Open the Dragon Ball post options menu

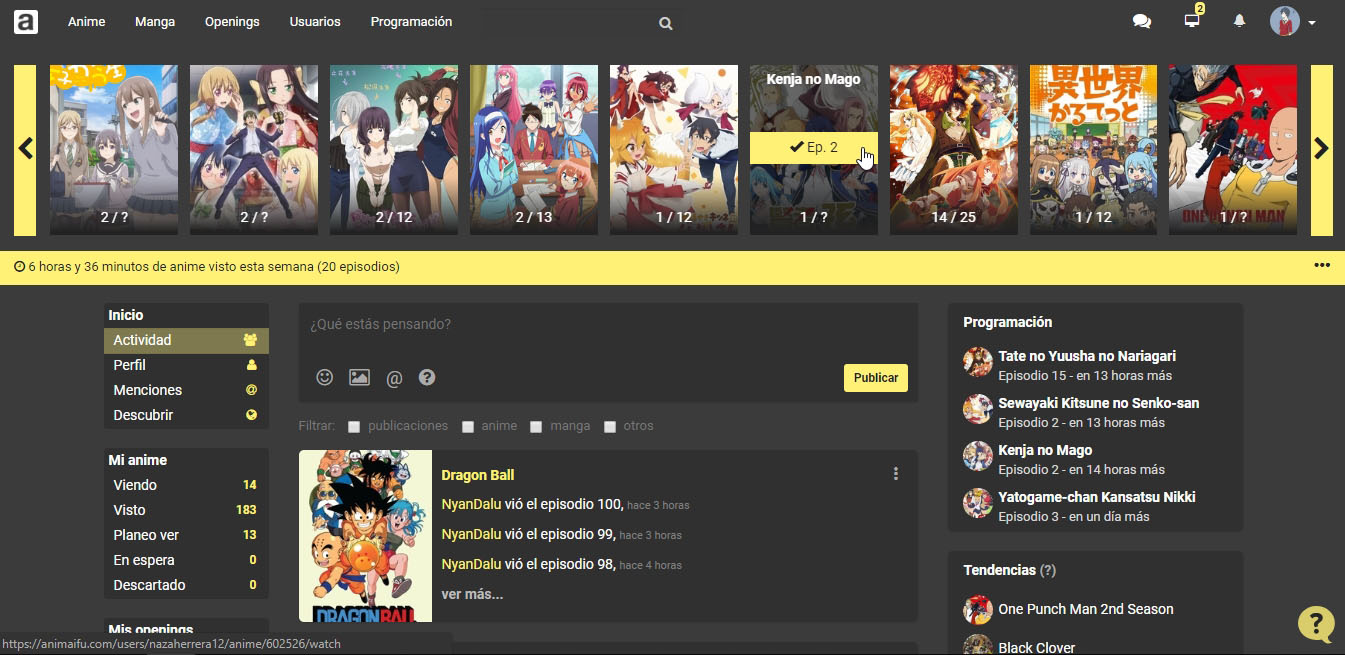click(x=896, y=474)
